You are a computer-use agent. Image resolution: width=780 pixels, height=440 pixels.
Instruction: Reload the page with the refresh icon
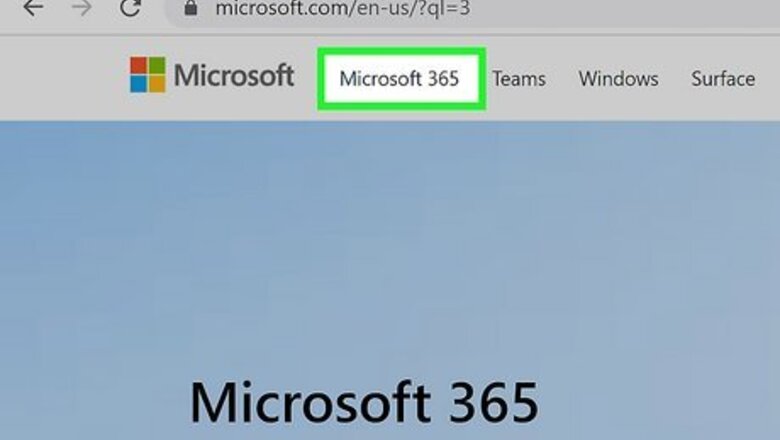130,7
